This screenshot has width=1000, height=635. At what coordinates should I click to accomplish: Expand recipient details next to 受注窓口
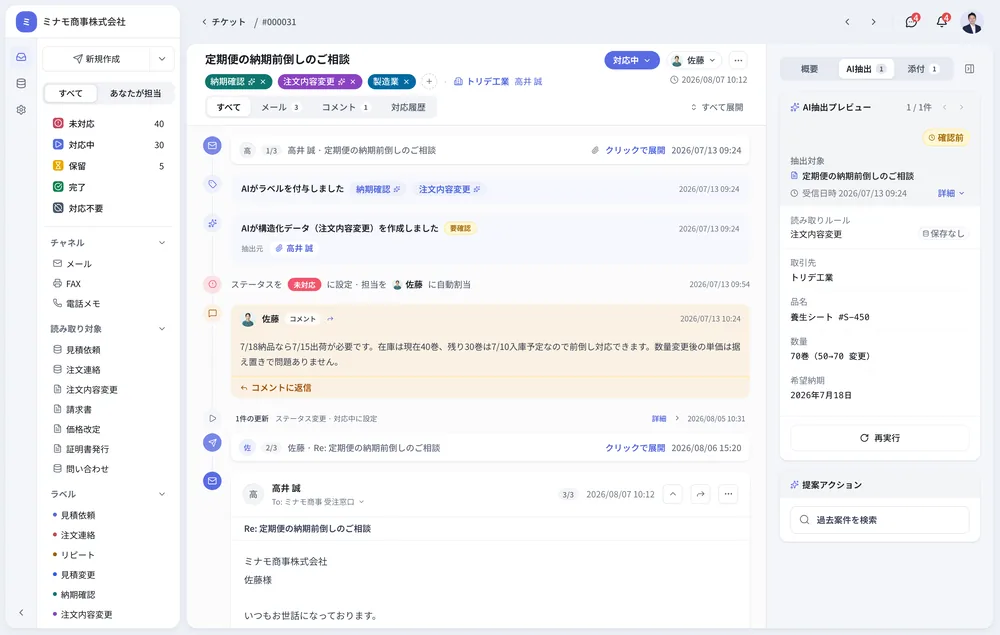[x=362, y=502]
